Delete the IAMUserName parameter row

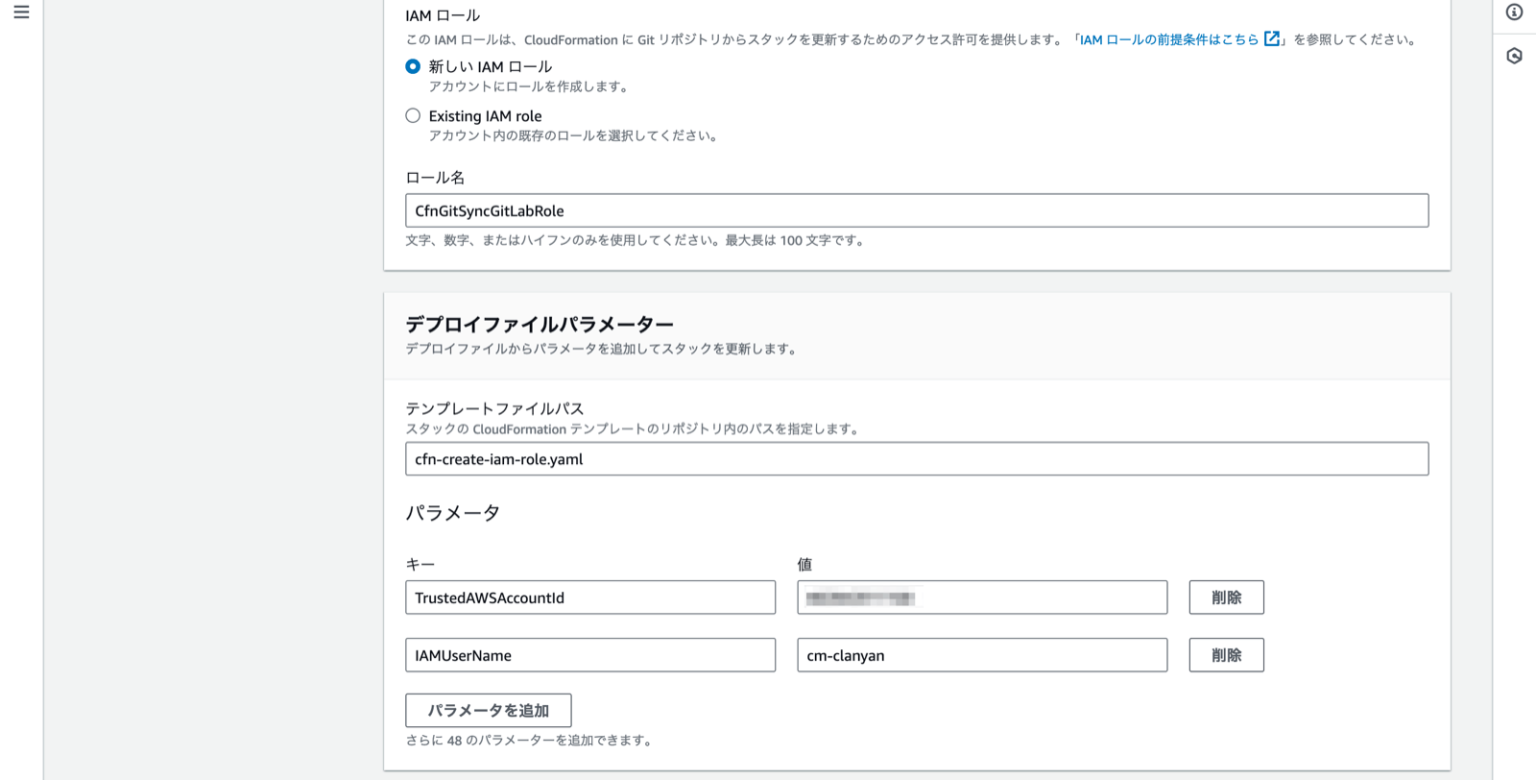tap(1226, 655)
